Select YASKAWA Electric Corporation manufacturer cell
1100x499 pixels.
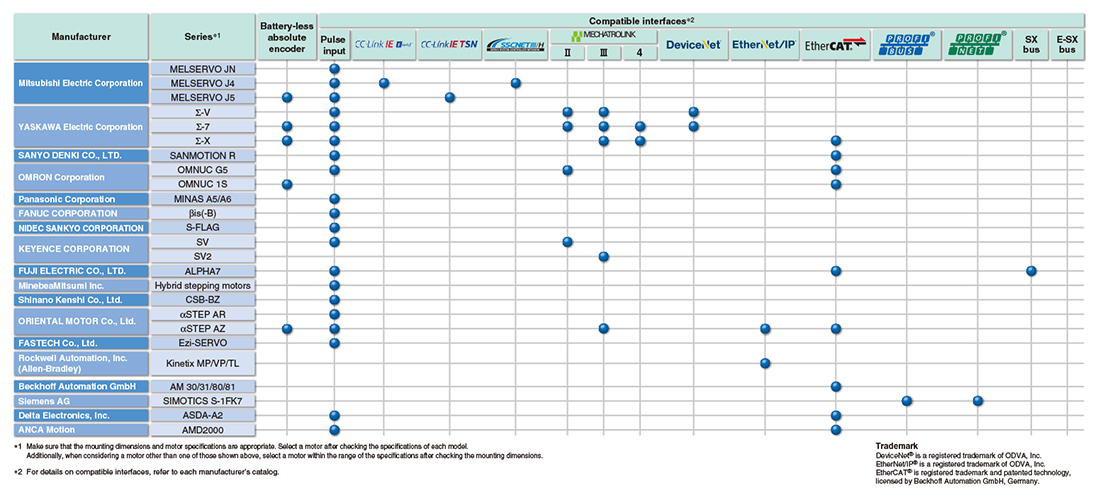(x=81, y=126)
